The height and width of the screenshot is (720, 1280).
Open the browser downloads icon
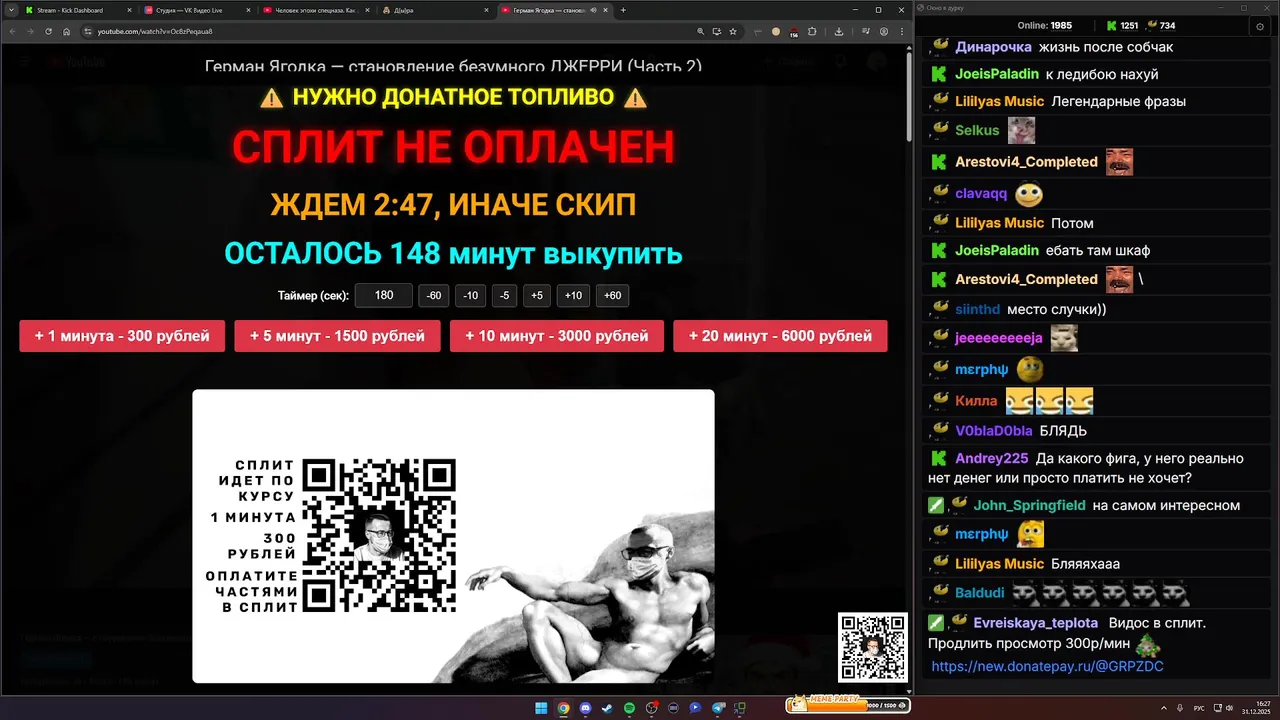pyautogui.click(x=839, y=31)
